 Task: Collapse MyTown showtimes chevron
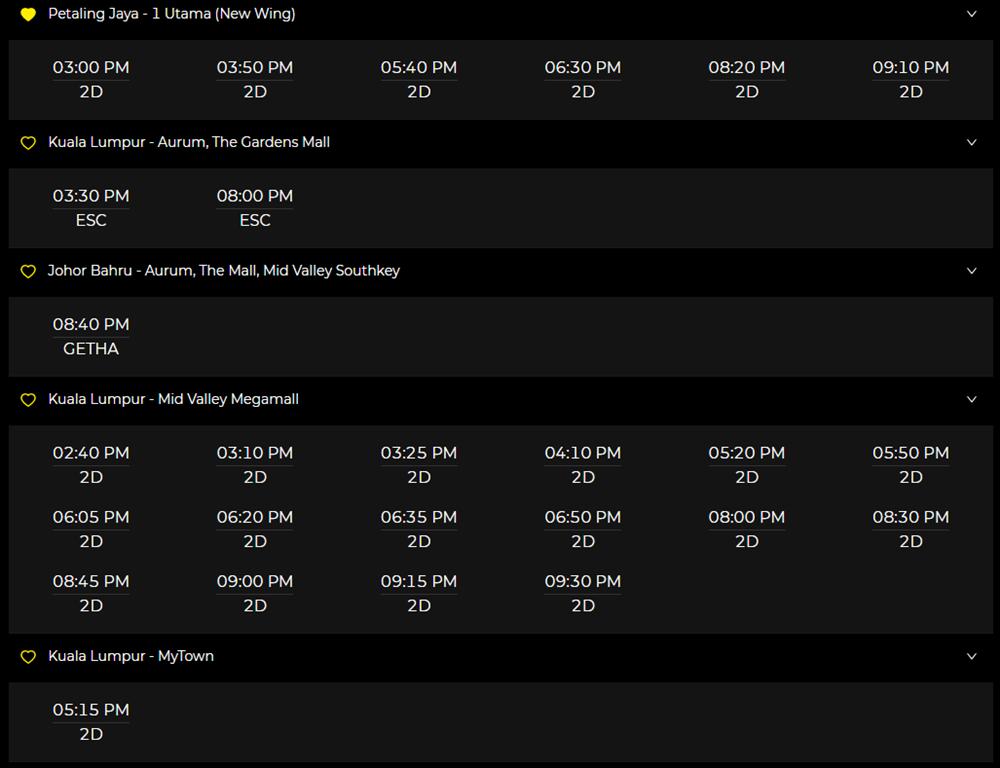click(971, 656)
